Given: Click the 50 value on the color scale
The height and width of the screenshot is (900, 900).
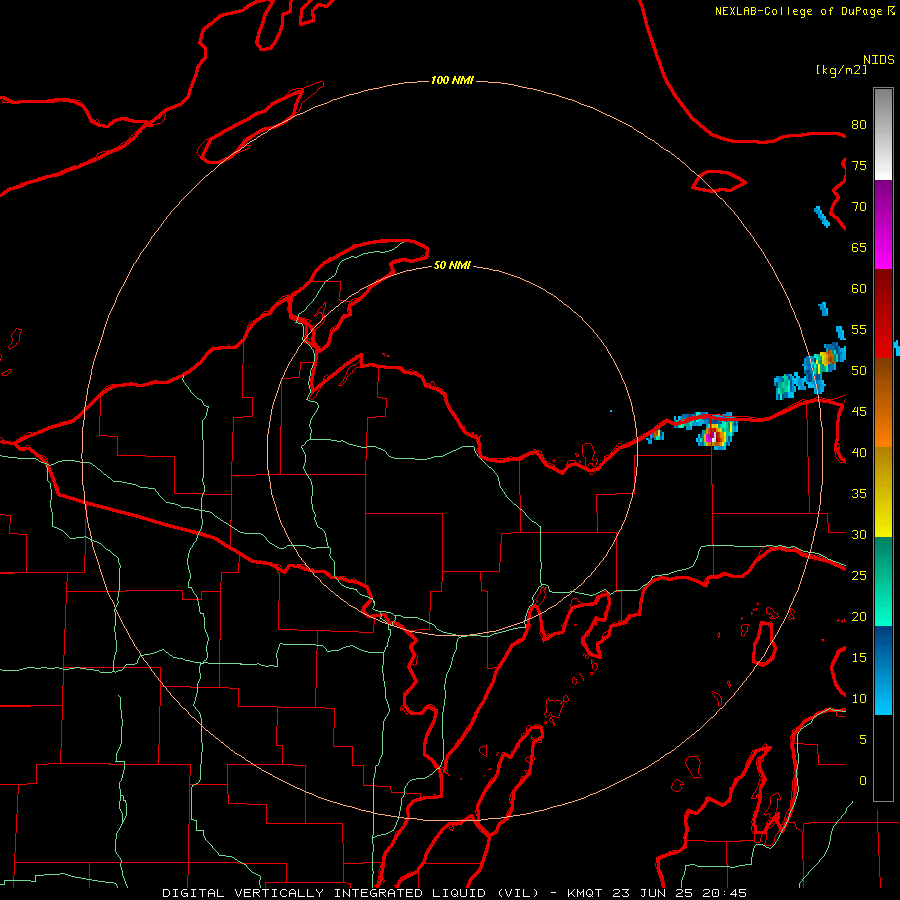Looking at the screenshot, I should [x=859, y=370].
